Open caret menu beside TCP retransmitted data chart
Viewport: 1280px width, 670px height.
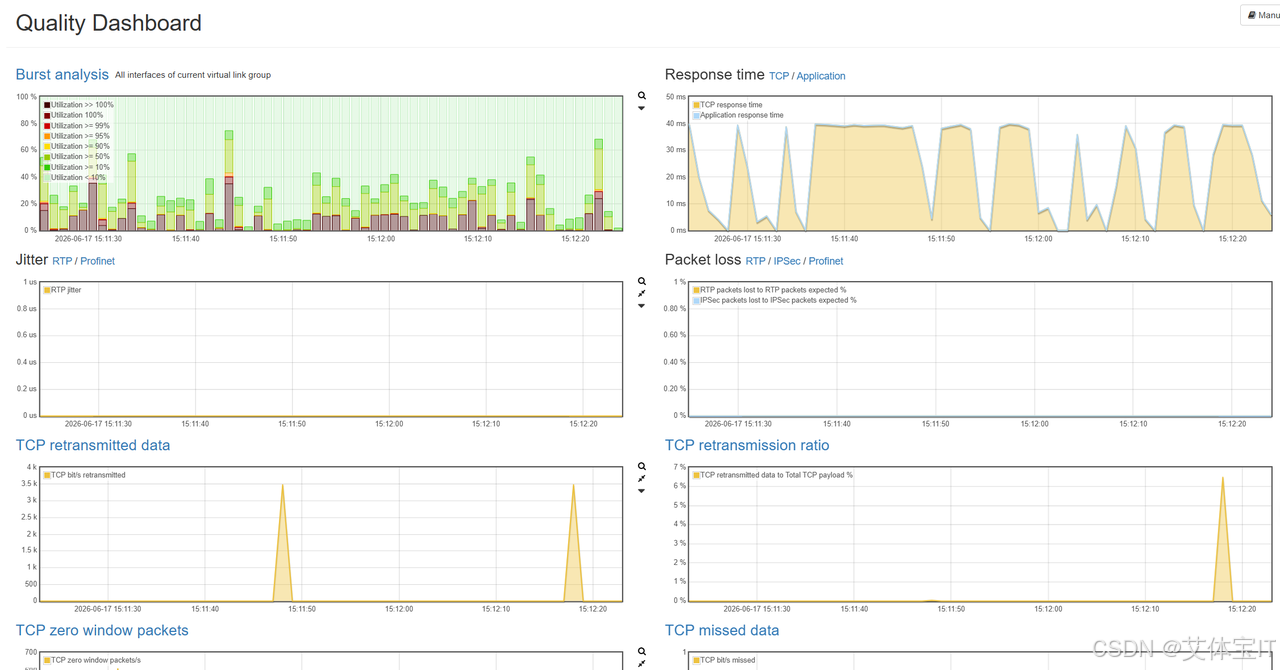tap(642, 491)
